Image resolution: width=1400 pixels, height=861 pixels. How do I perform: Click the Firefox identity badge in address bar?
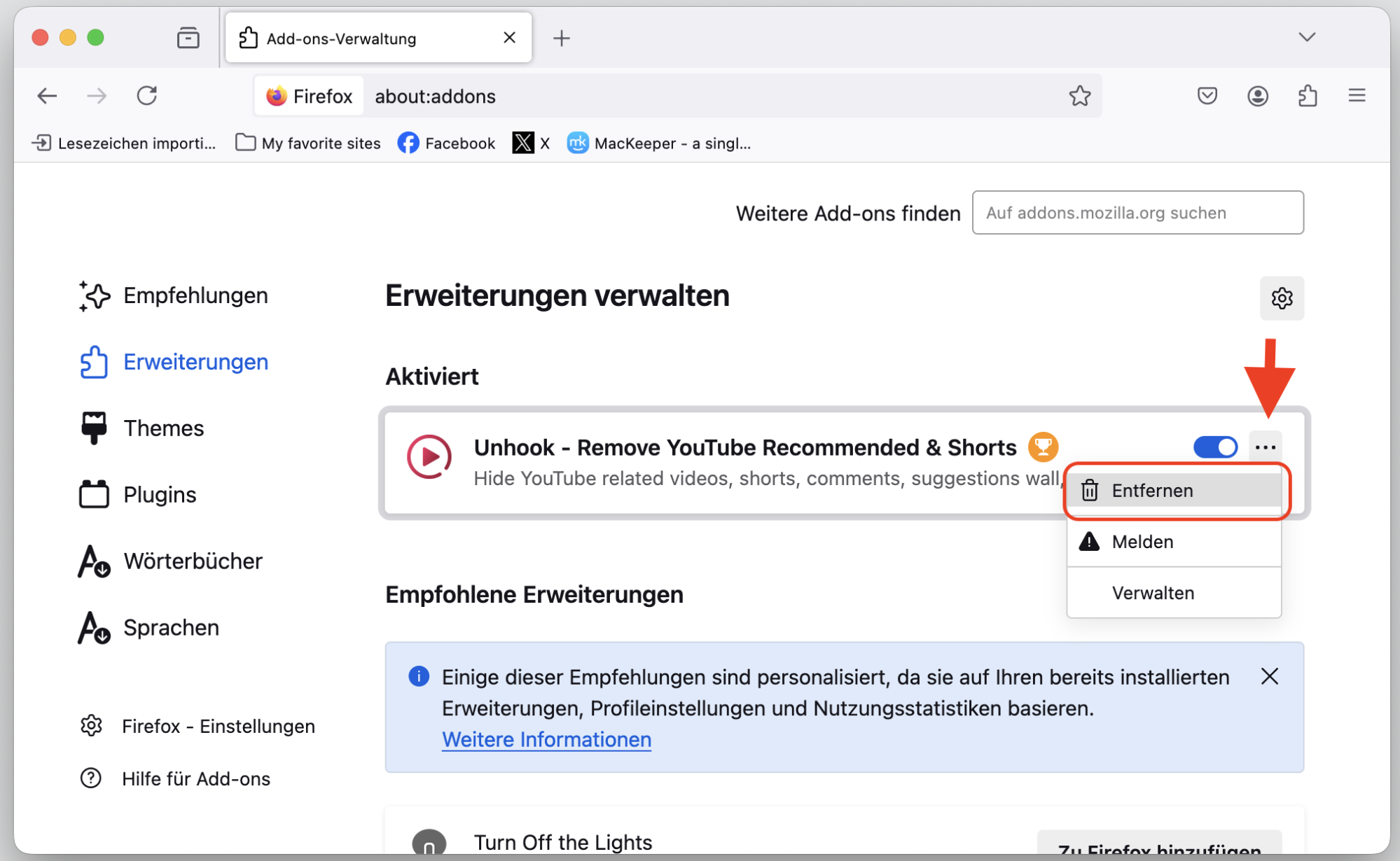309,96
